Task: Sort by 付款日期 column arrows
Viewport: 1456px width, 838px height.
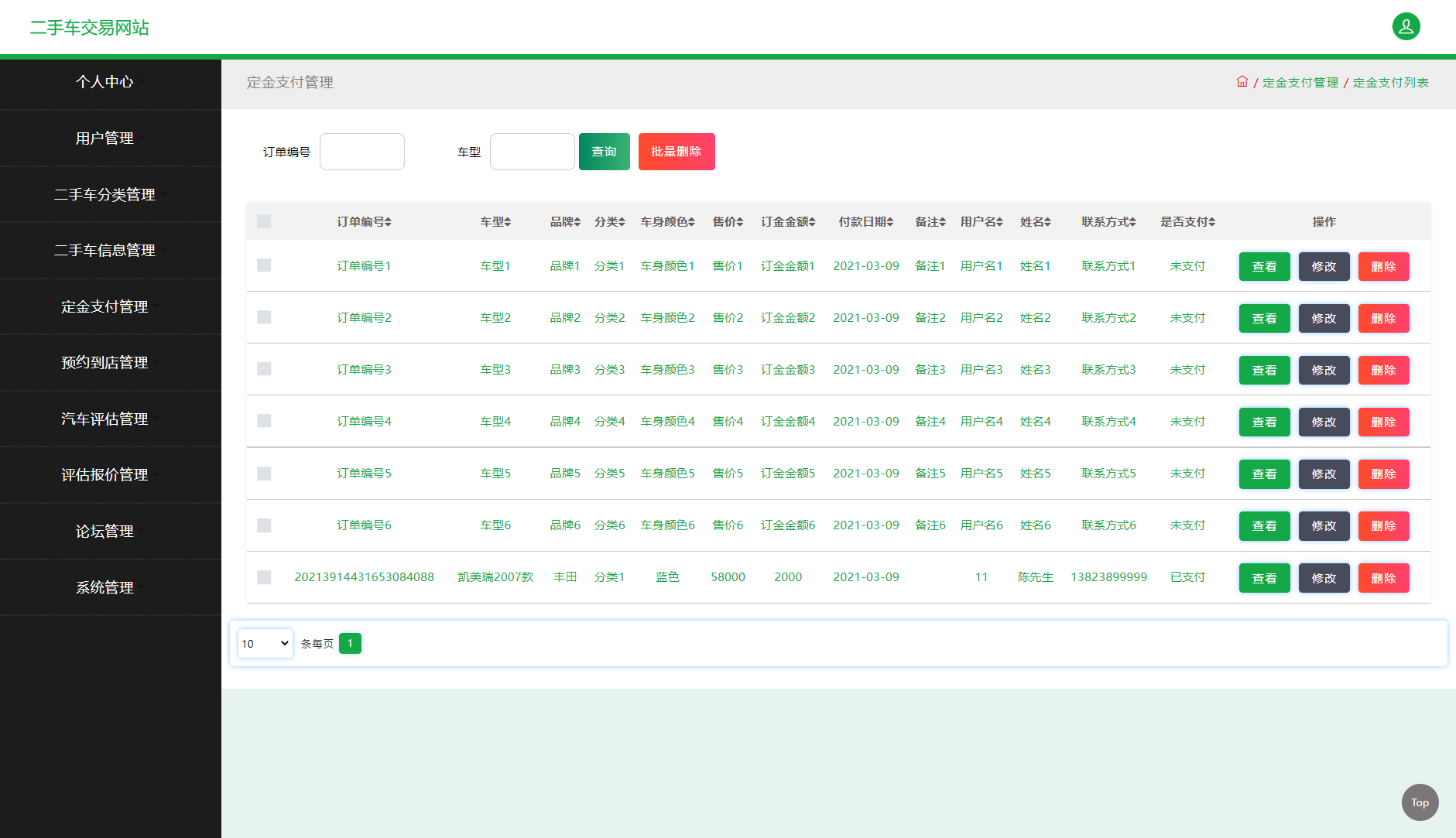Action: tap(890, 222)
